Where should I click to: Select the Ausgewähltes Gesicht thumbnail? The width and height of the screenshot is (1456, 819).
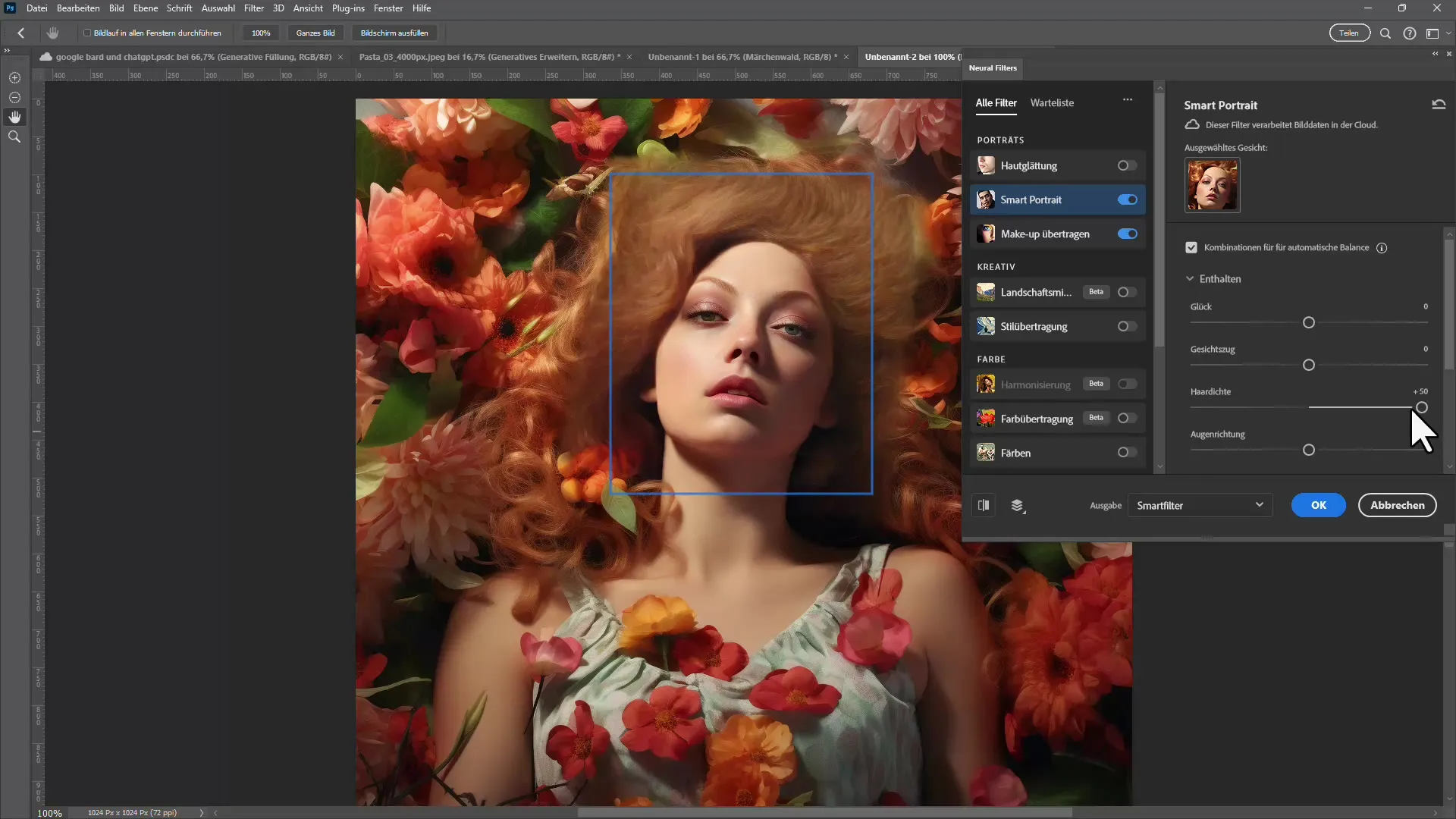[1212, 185]
